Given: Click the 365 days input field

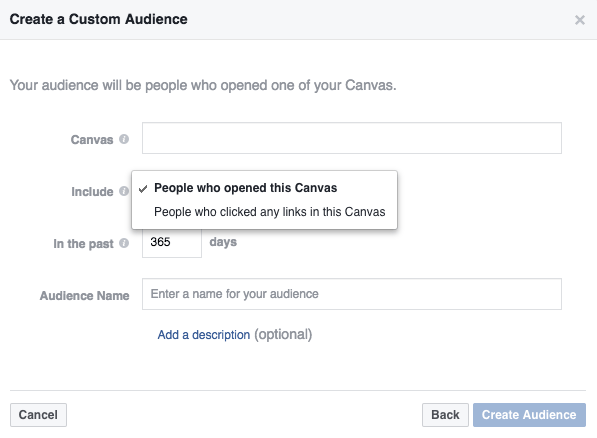Looking at the screenshot, I should pos(172,242).
